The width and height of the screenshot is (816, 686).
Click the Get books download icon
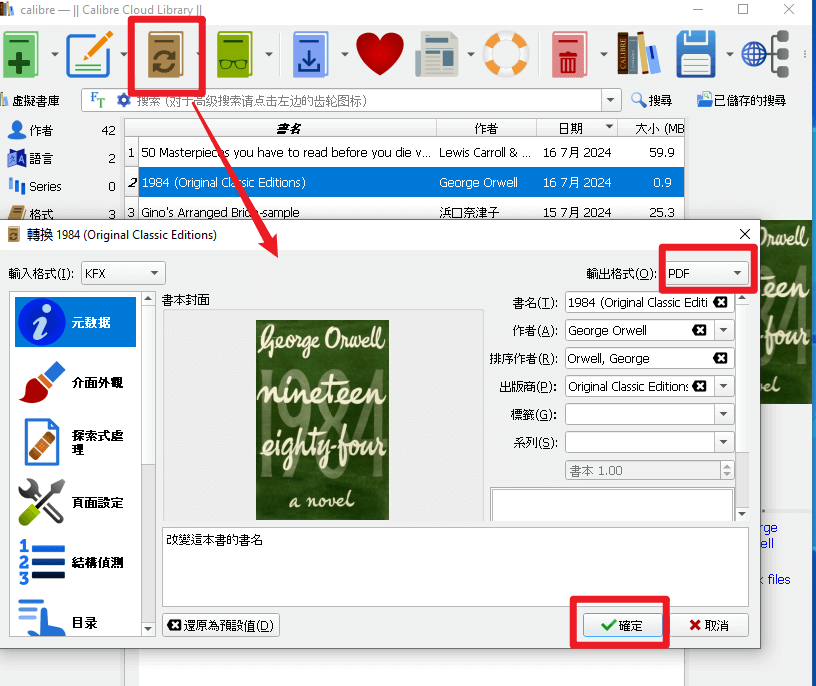(x=310, y=54)
